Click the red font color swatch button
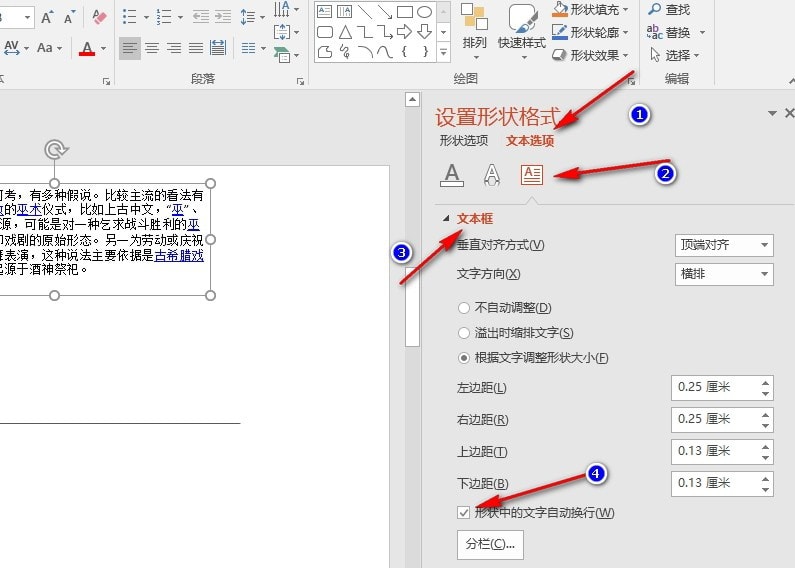The image size is (795, 568). [88, 48]
